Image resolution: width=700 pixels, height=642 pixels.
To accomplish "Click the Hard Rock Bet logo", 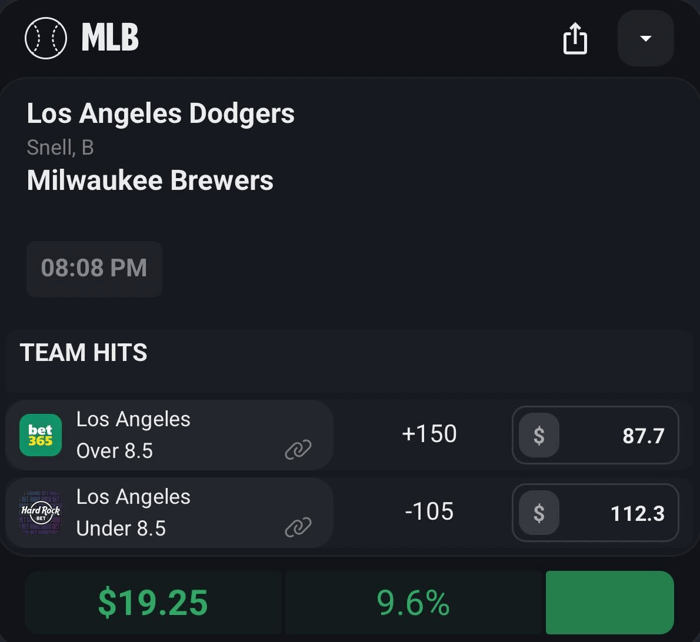I will [x=41, y=512].
